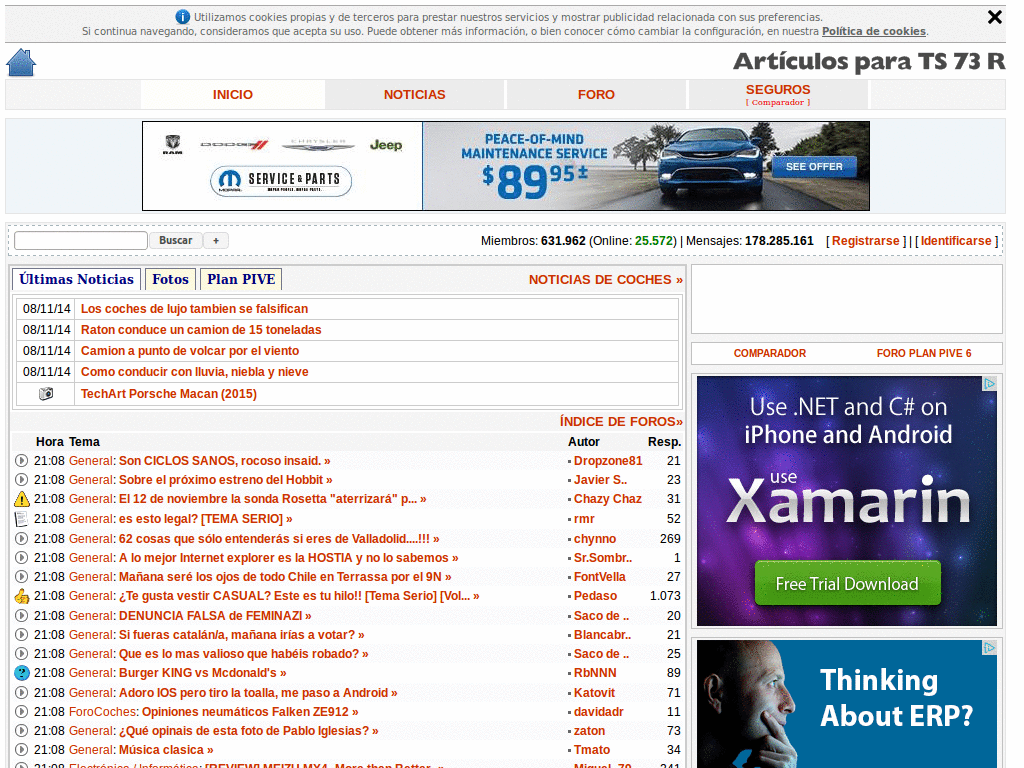Click arrow icon beside 'DENUNCIA FALSA de FEMINAZI' thread
This screenshot has height=768, width=1024.
22,615
